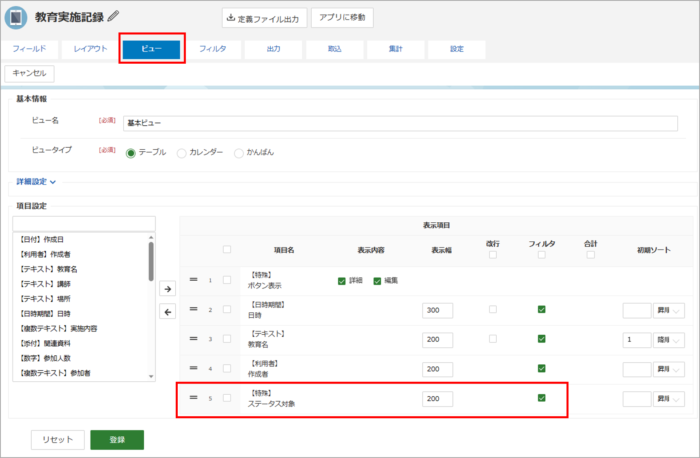Toggle フィルタ header checkbox
Screen dimensions: 700x458
pos(542,255)
